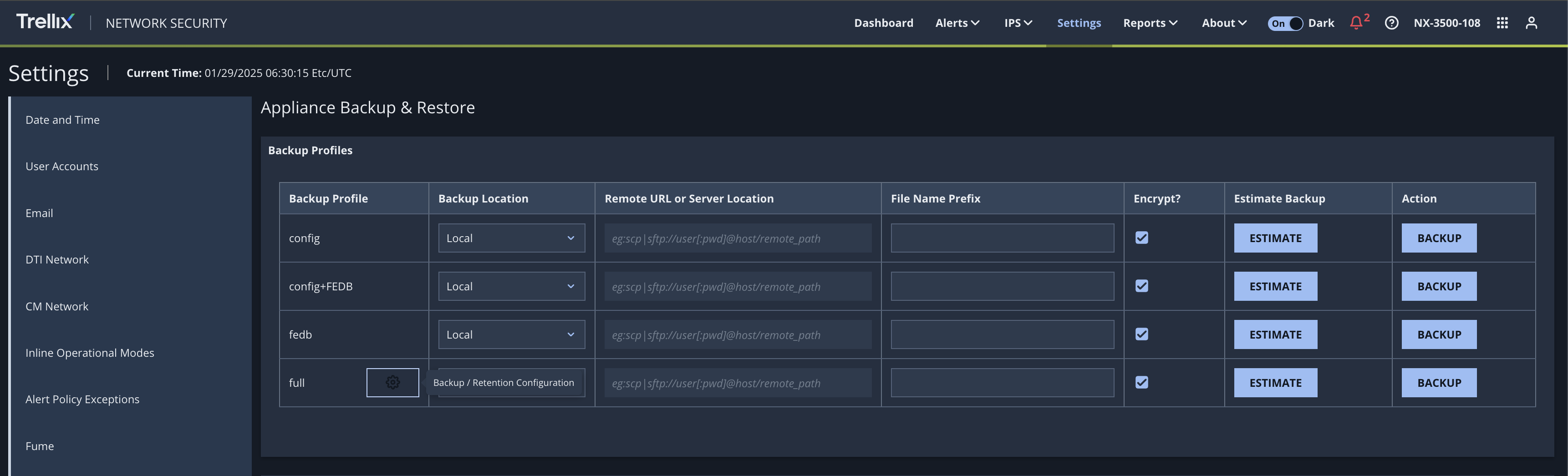1568x476 pixels.
Task: Uncheck the Encrypt checkbox for config+FEDB
Action: tap(1142, 285)
